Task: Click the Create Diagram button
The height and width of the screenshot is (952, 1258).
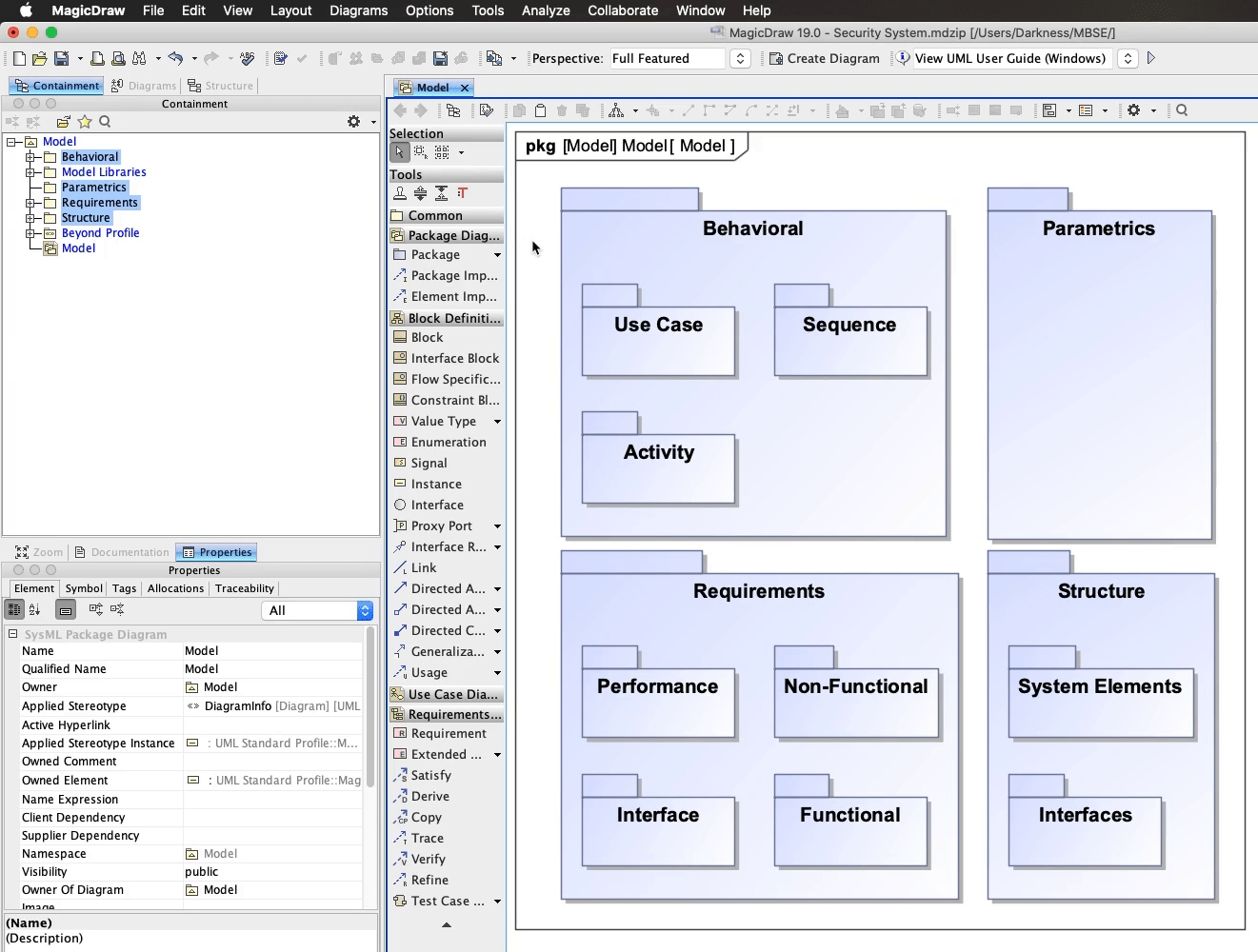Action: [x=824, y=59]
